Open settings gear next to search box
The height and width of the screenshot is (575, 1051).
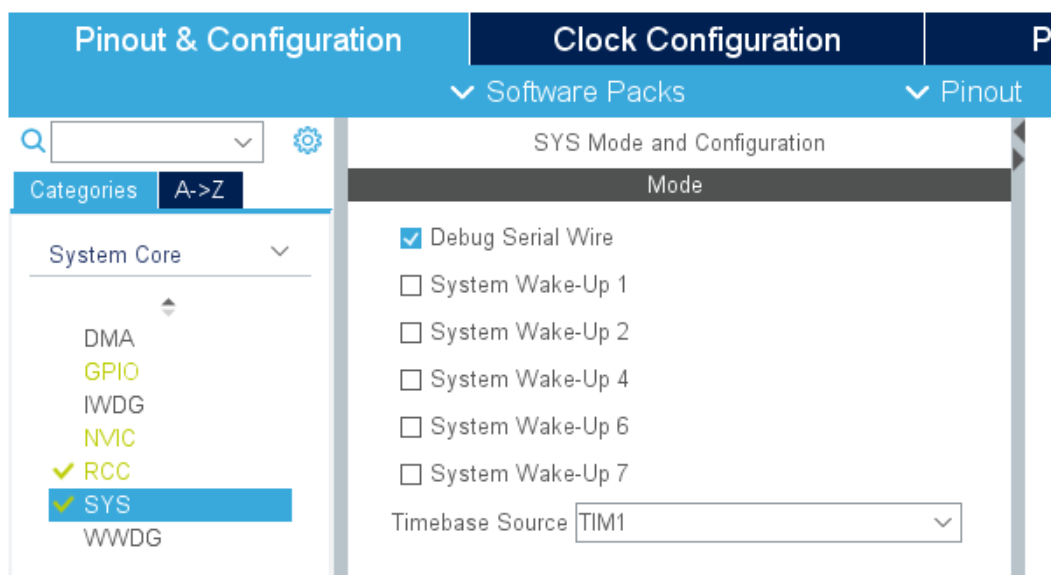click(307, 141)
